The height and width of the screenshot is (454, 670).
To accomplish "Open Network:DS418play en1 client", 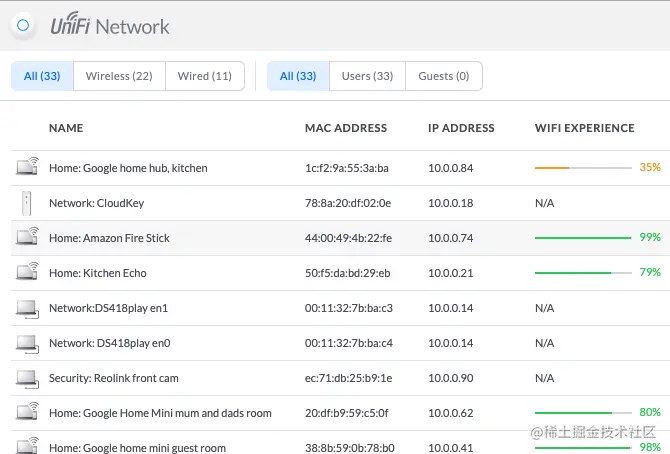I will point(109,308).
